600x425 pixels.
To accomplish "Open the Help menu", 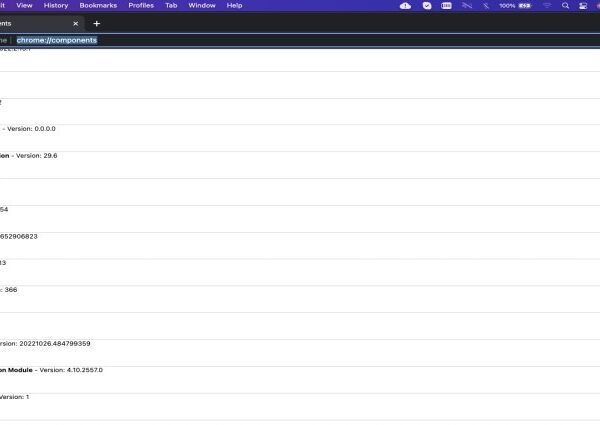I will coord(234,6).
